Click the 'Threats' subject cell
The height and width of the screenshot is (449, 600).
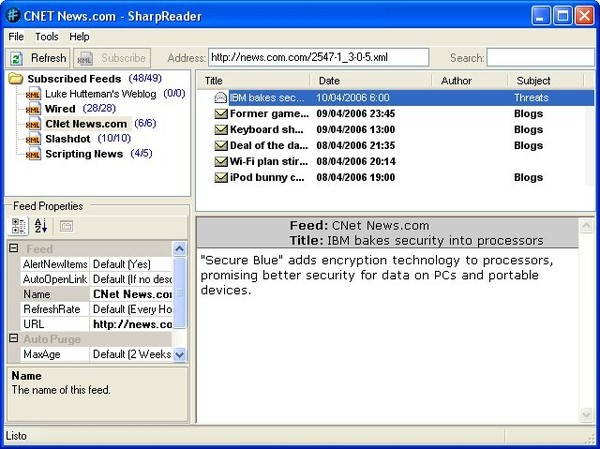tap(531, 98)
